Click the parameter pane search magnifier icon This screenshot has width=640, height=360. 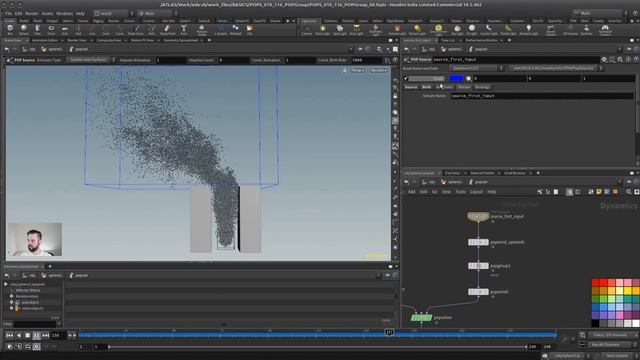pyautogui.click(x=620, y=60)
